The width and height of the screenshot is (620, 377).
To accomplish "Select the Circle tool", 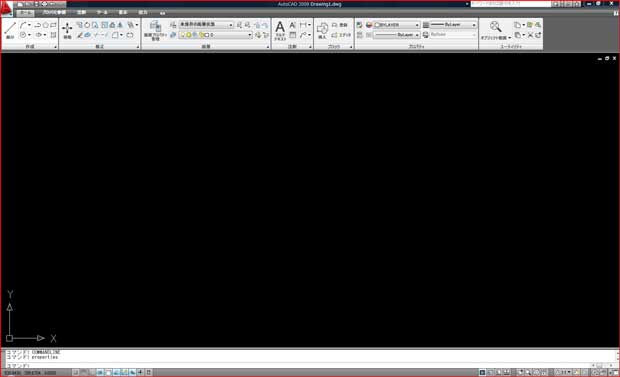I will point(23,35).
